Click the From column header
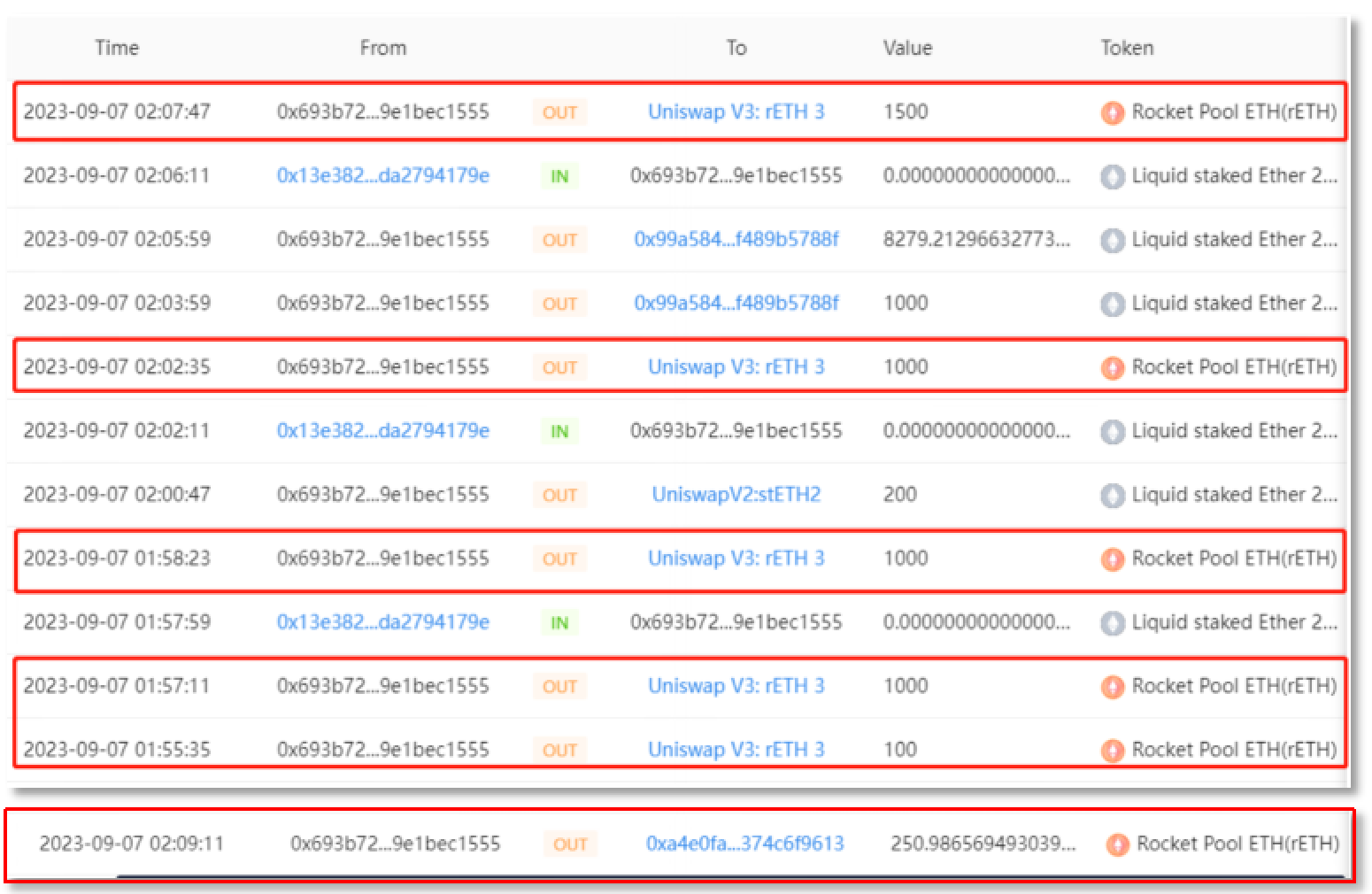Screen dimensions: 1372x894 [382, 48]
